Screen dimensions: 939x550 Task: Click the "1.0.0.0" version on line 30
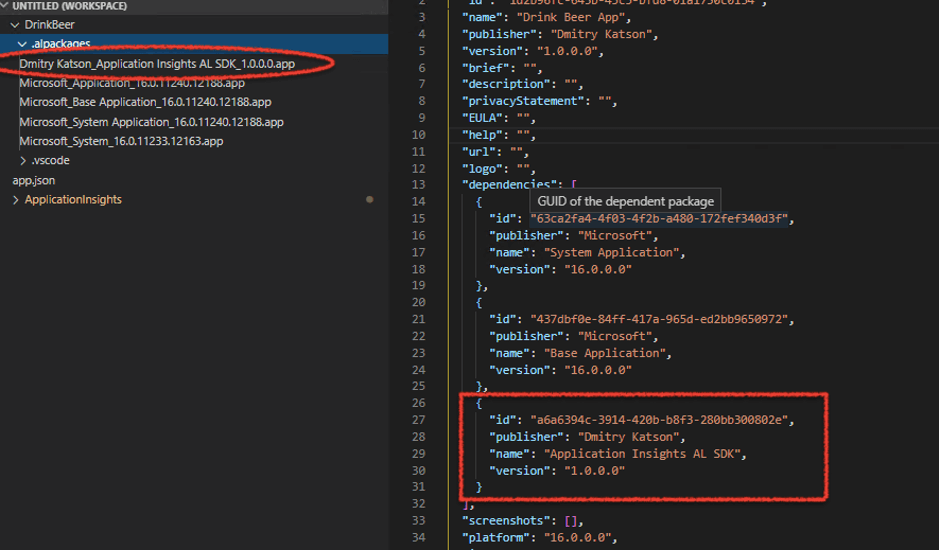[594, 470]
